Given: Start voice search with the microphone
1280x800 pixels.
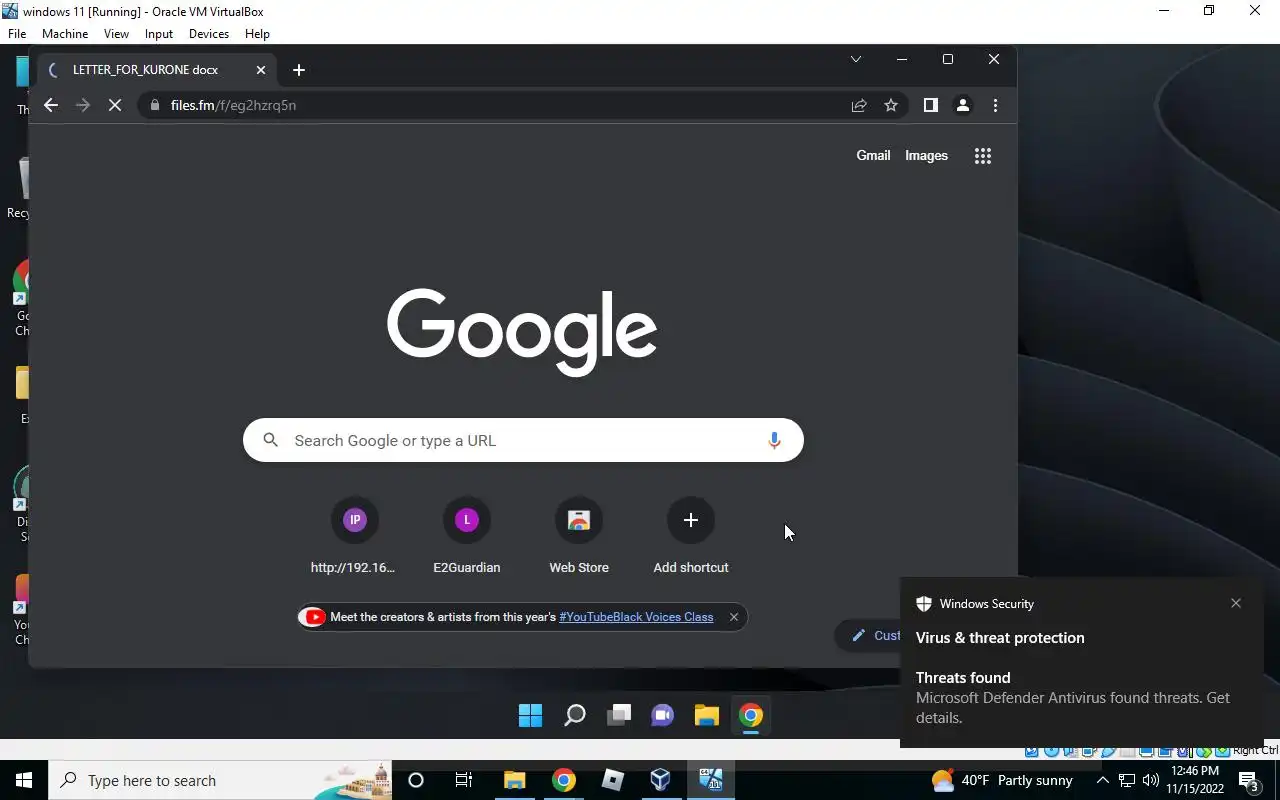Looking at the screenshot, I should pyautogui.click(x=774, y=440).
